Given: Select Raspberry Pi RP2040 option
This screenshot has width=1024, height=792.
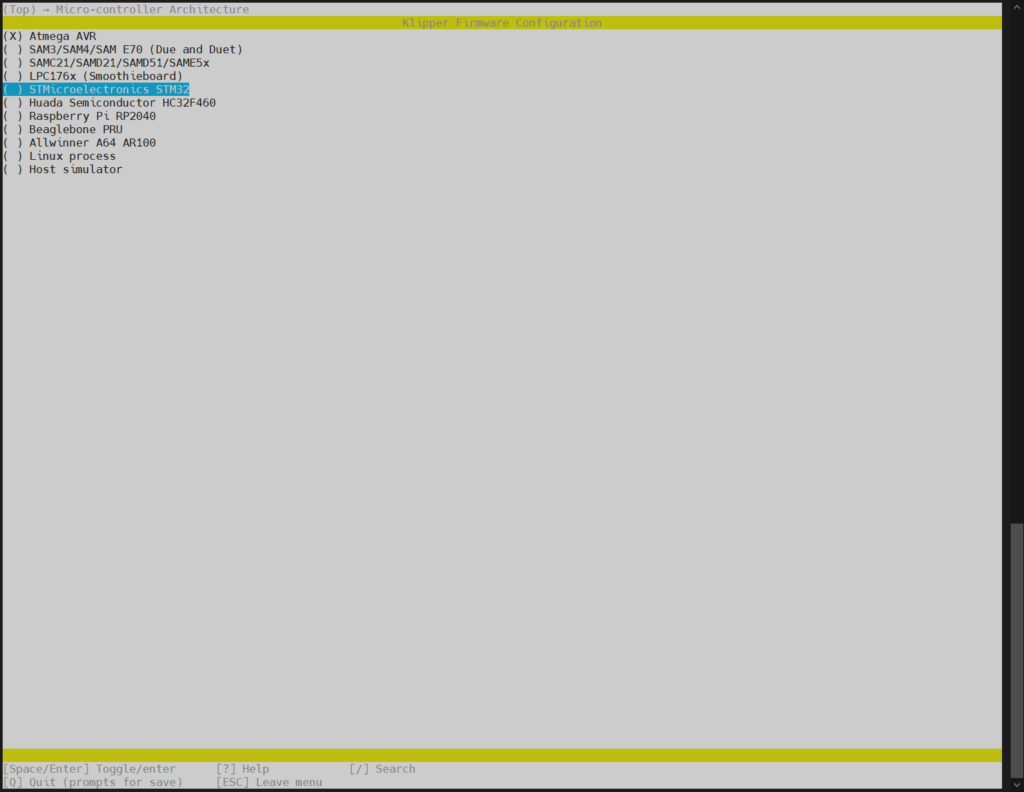Looking at the screenshot, I should (79, 116).
